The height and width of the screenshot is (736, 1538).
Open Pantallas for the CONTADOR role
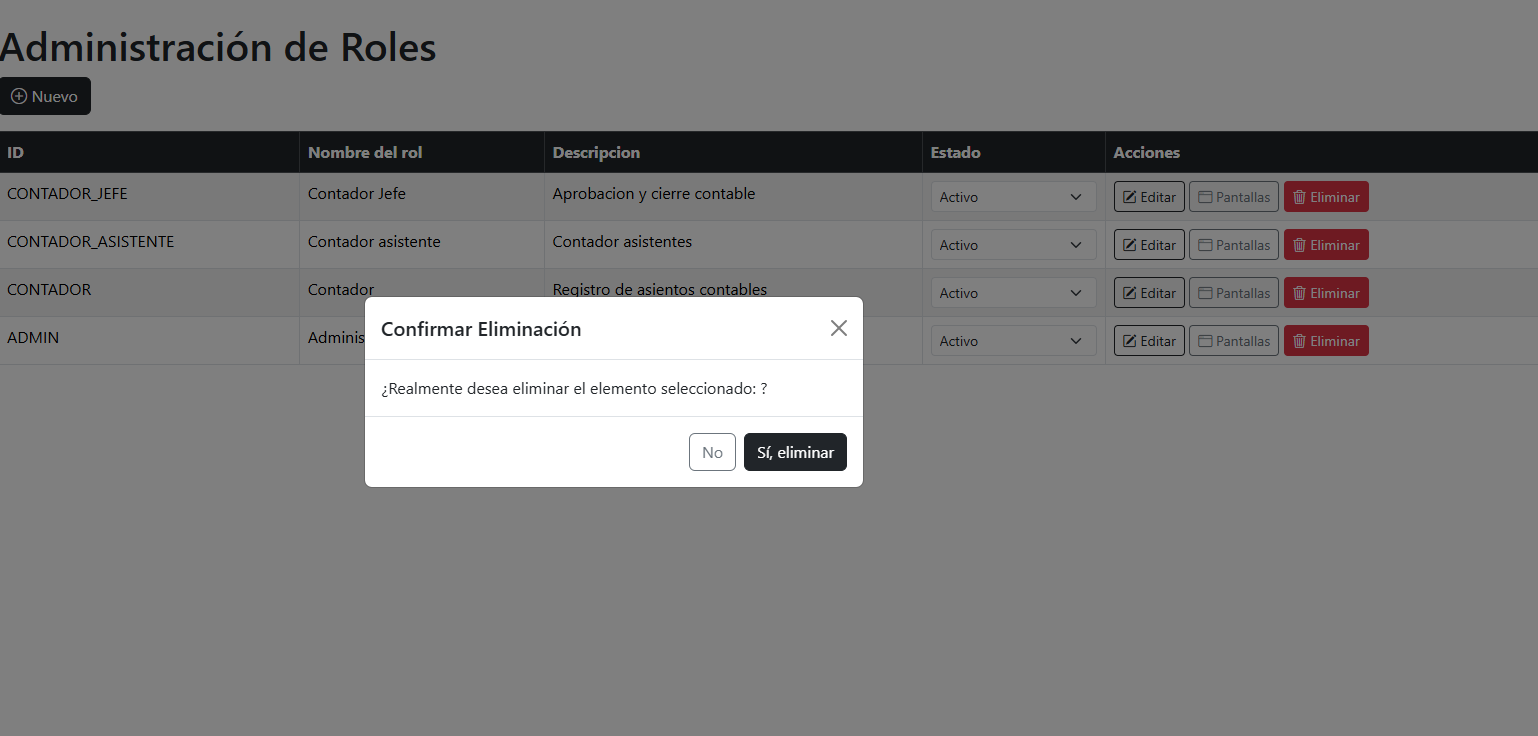(x=1233, y=292)
